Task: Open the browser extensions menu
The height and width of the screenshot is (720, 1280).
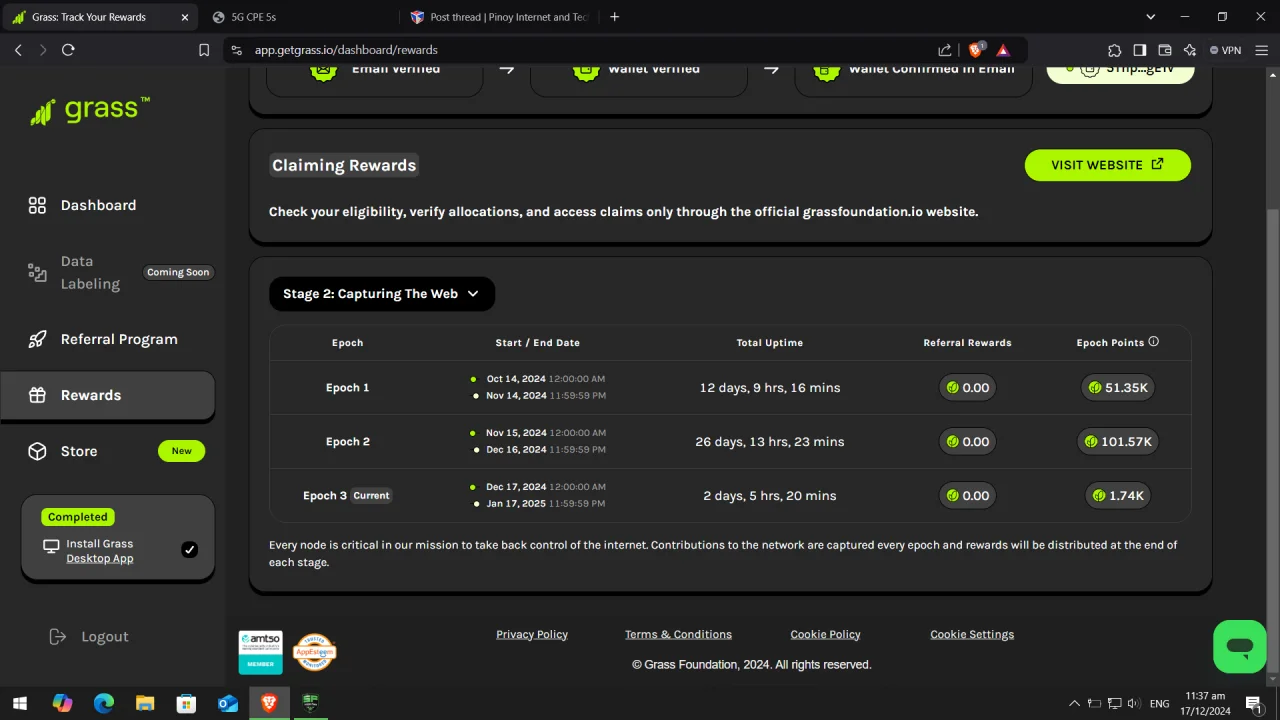Action: pos(1115,50)
